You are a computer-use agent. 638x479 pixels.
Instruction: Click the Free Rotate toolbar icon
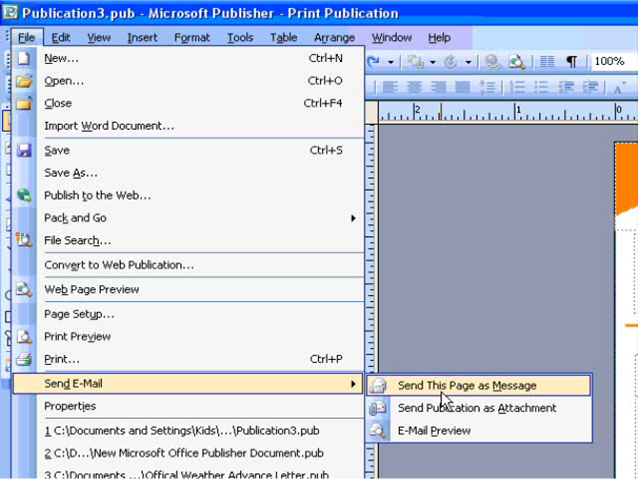tap(451, 62)
